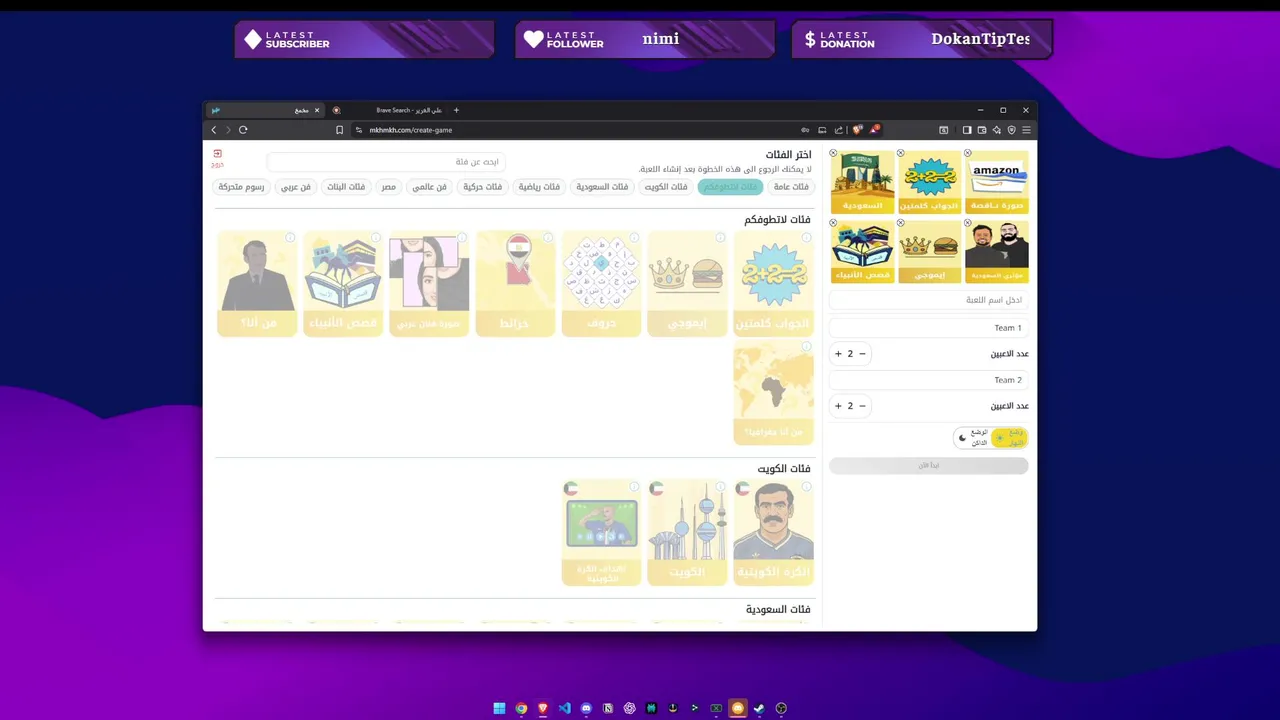Open Google Chrome from taskbar
The image size is (1280, 720).
521,708
